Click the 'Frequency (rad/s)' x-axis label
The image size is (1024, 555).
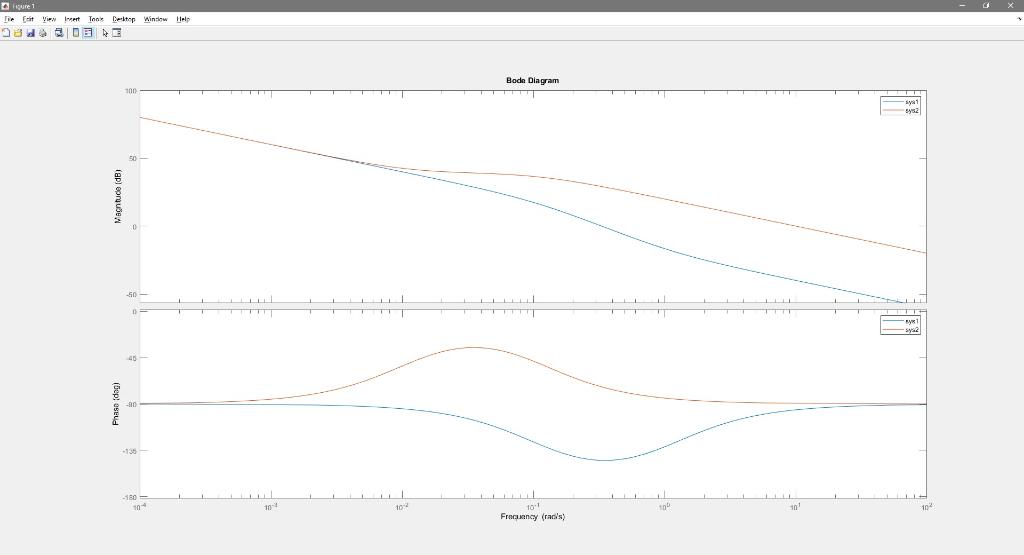point(532,516)
